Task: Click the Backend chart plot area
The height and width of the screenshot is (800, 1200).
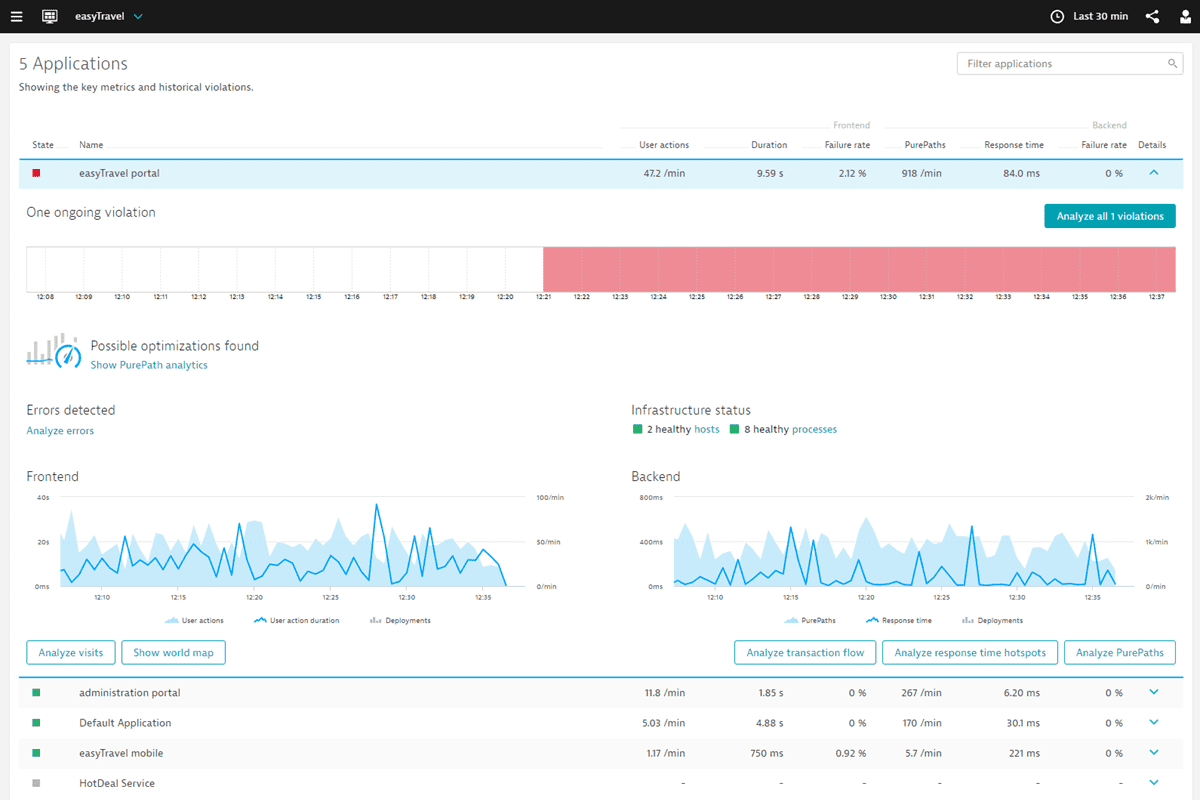Action: [x=903, y=541]
